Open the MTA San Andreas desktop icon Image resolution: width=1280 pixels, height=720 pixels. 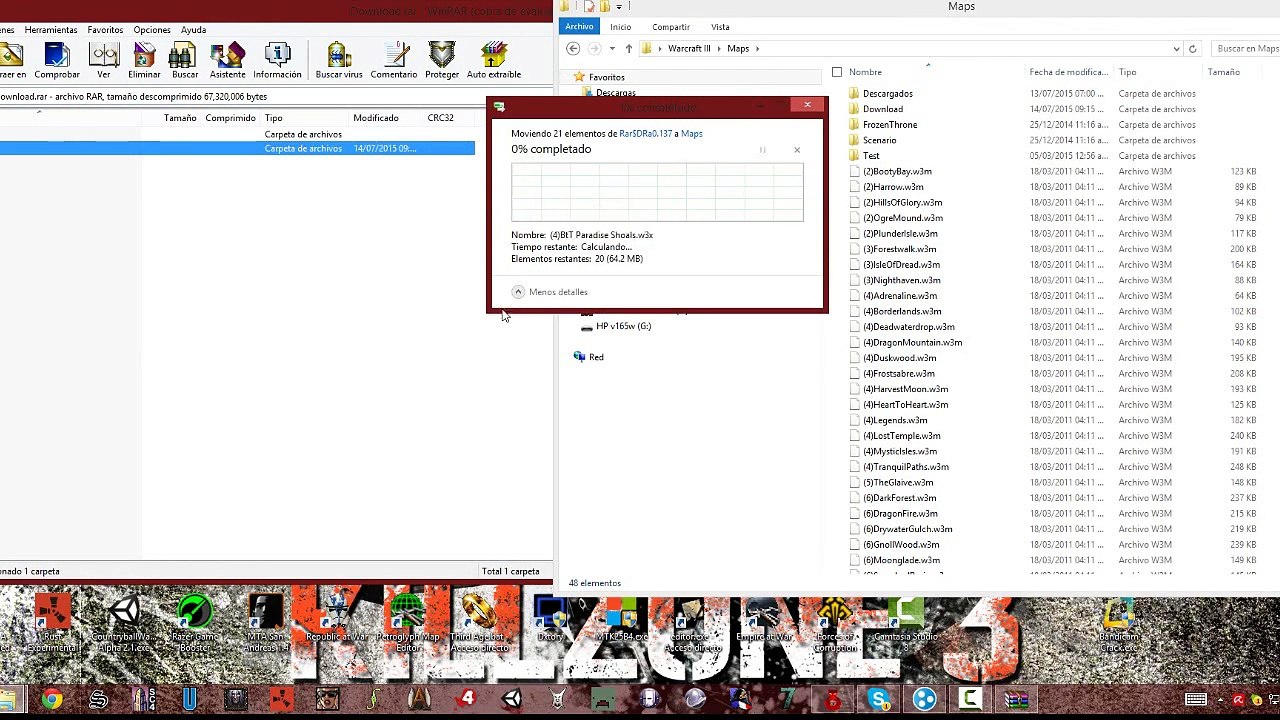[266, 625]
